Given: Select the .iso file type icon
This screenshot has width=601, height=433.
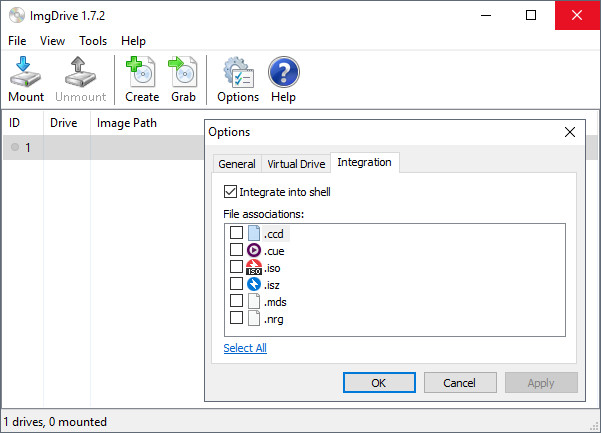Looking at the screenshot, I should coord(254,267).
